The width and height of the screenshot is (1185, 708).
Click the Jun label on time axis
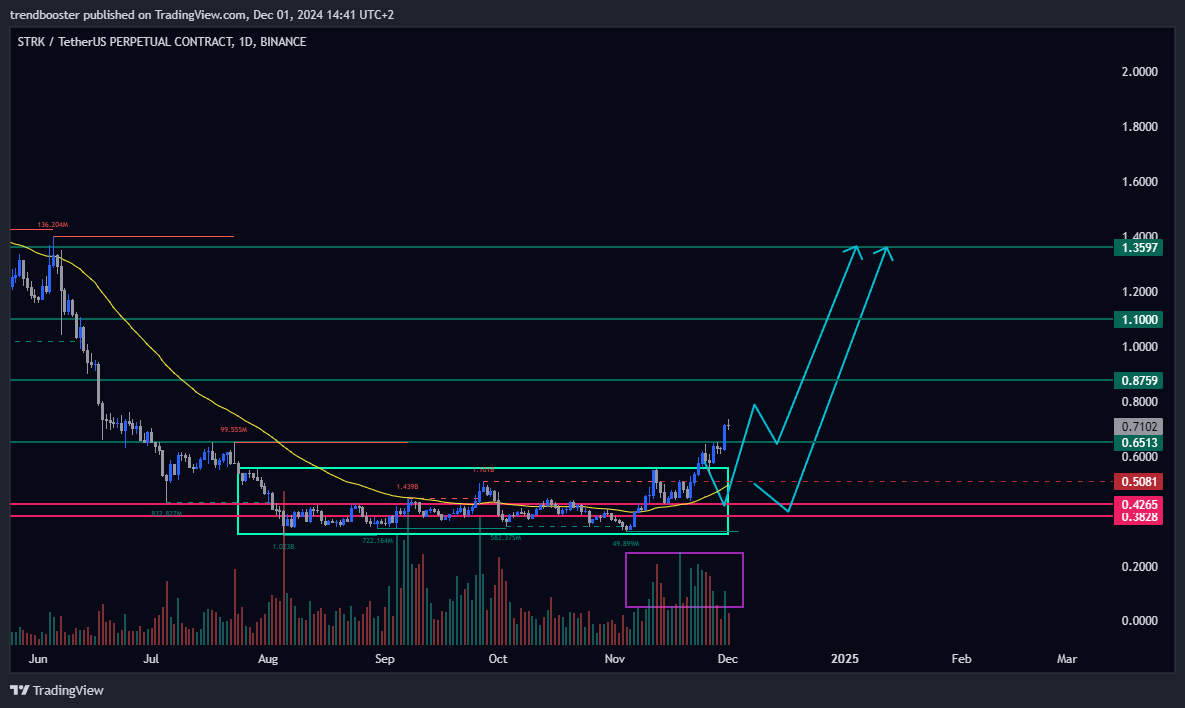tap(38, 659)
